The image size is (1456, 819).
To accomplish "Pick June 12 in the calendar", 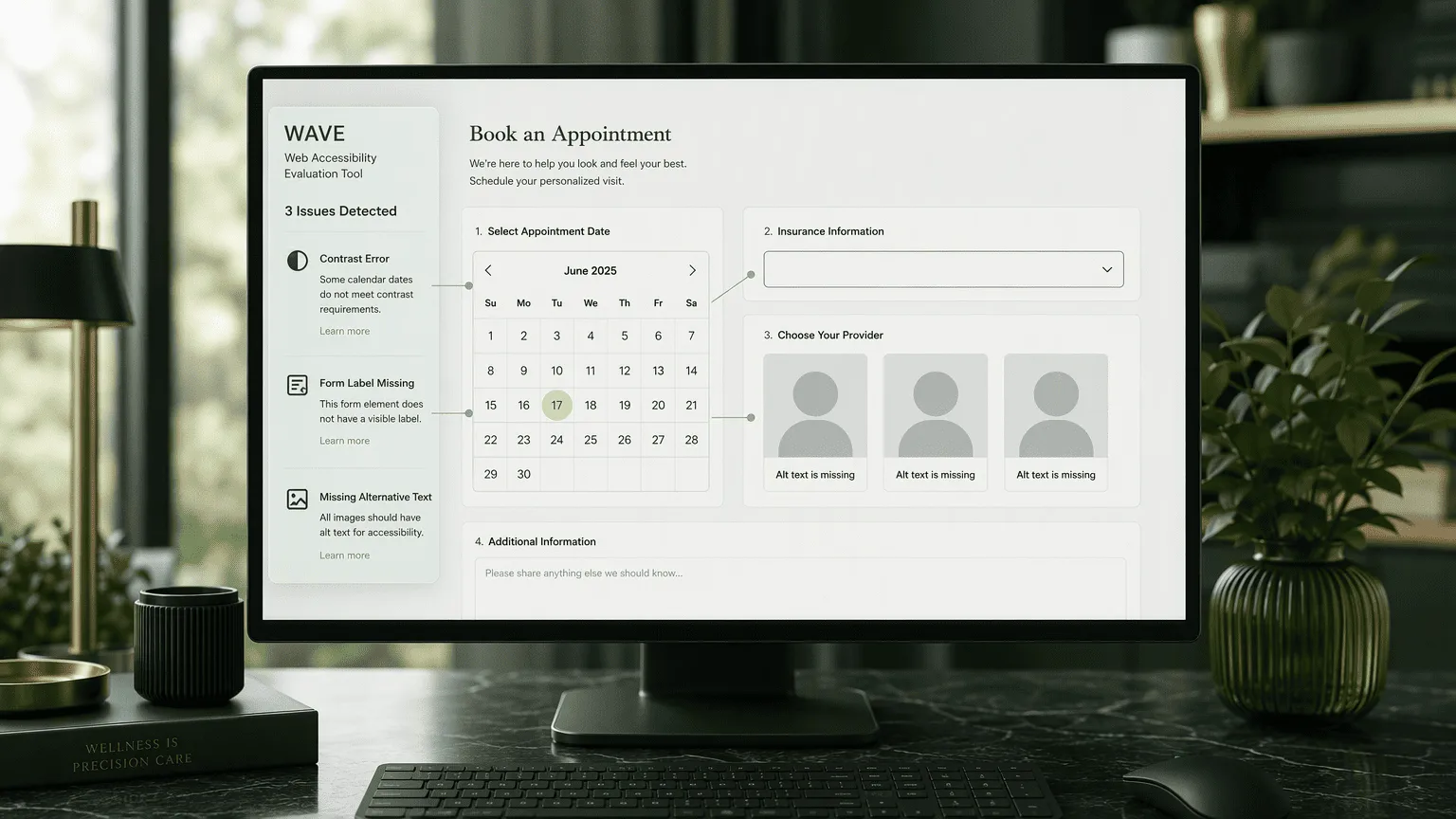I will click(x=625, y=371).
